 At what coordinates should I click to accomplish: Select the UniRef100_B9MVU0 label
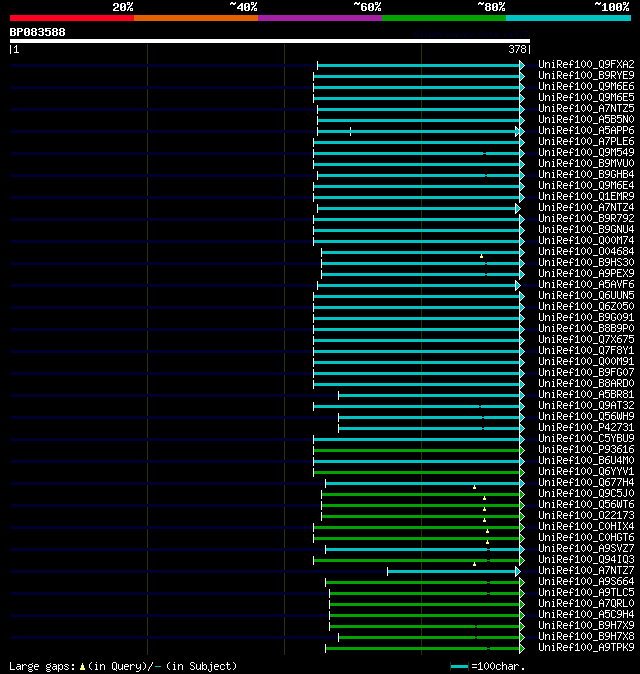pyautogui.click(x=586, y=163)
